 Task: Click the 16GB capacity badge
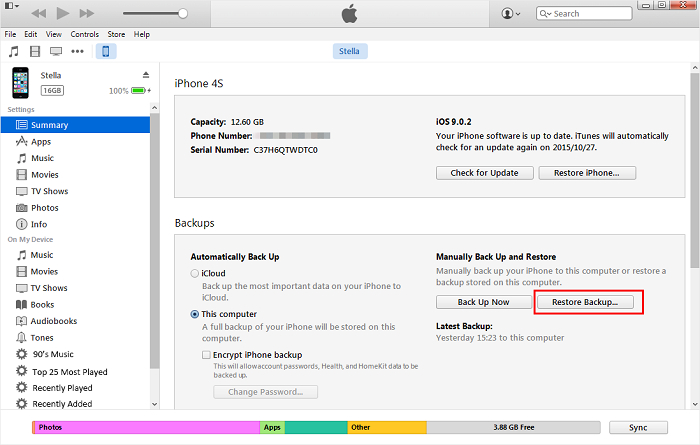click(x=52, y=91)
